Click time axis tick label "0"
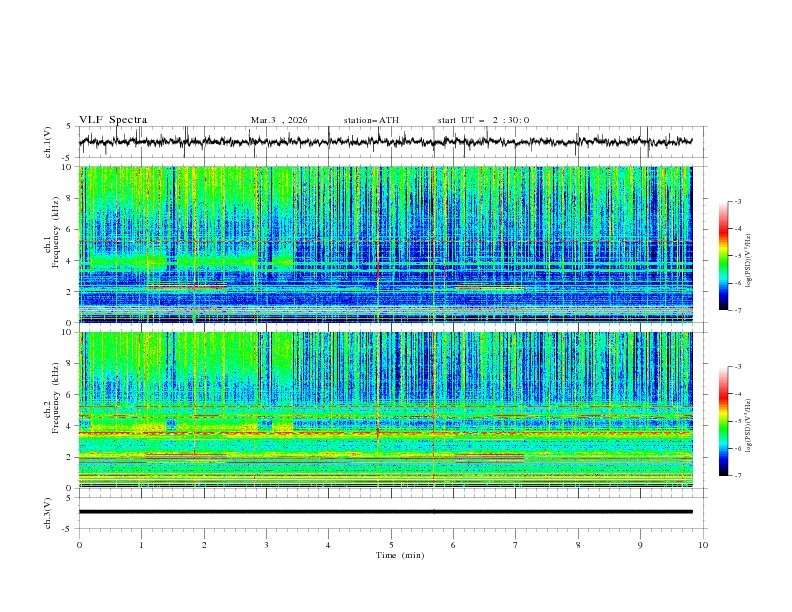Screen dimensions: 792x612 point(79,545)
